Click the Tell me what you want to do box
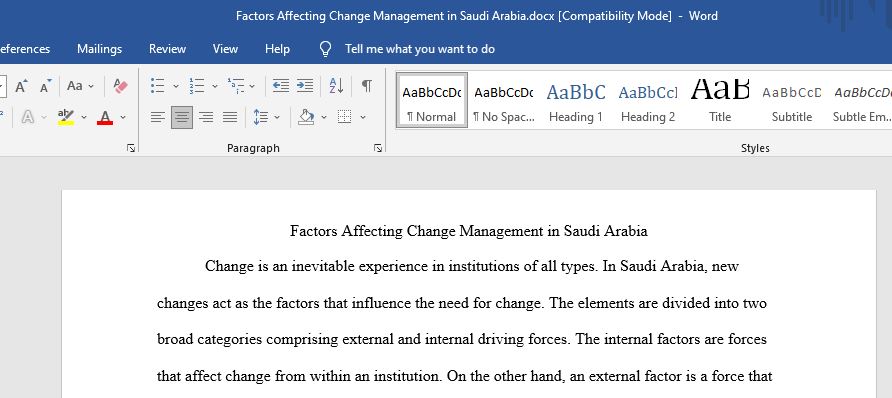Viewport: 892px width, 398px height. point(420,49)
